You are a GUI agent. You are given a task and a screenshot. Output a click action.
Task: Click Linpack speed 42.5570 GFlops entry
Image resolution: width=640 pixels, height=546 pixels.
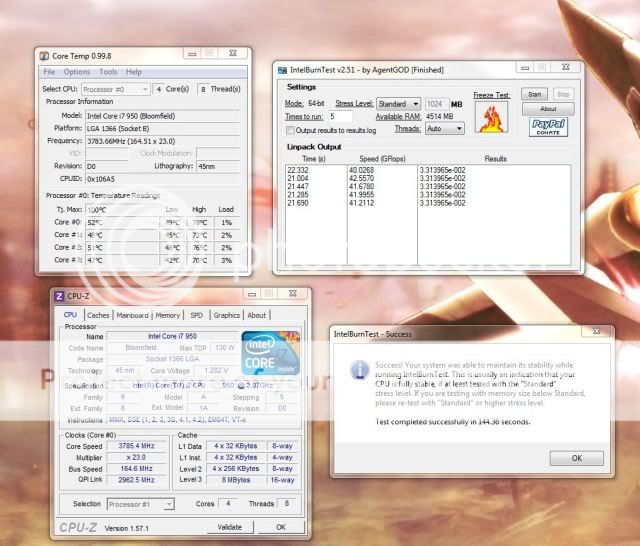(x=361, y=178)
